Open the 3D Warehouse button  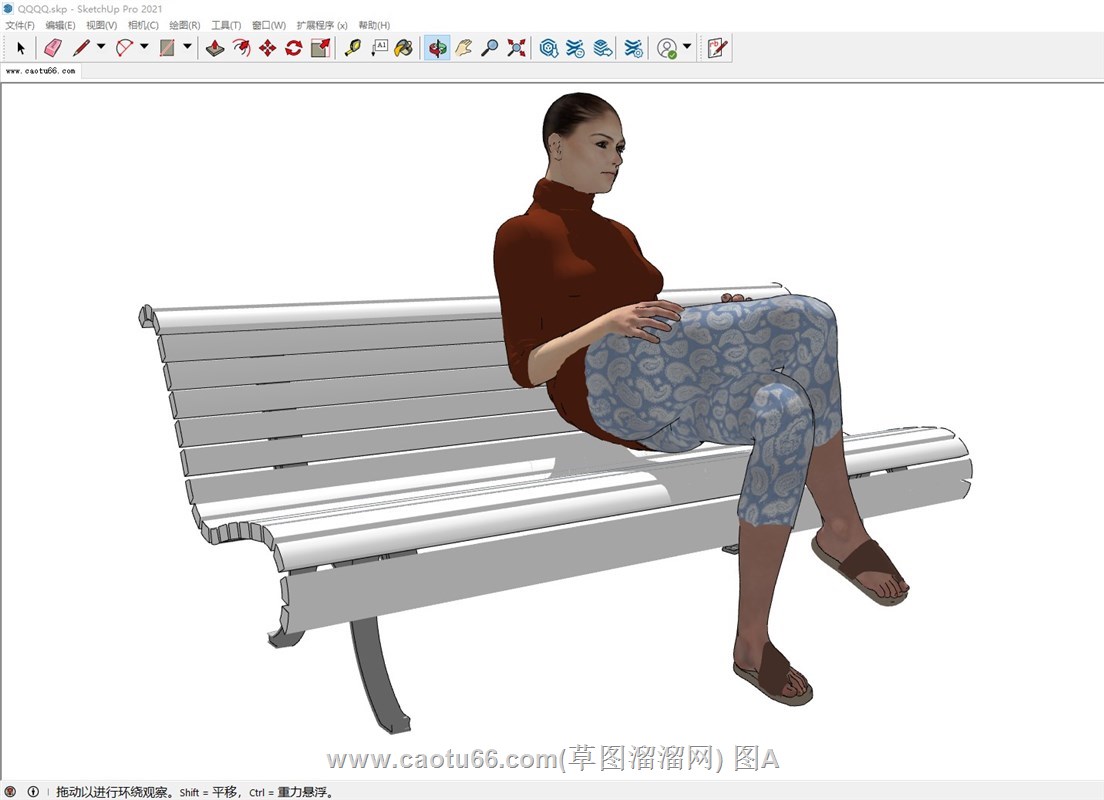pos(549,48)
